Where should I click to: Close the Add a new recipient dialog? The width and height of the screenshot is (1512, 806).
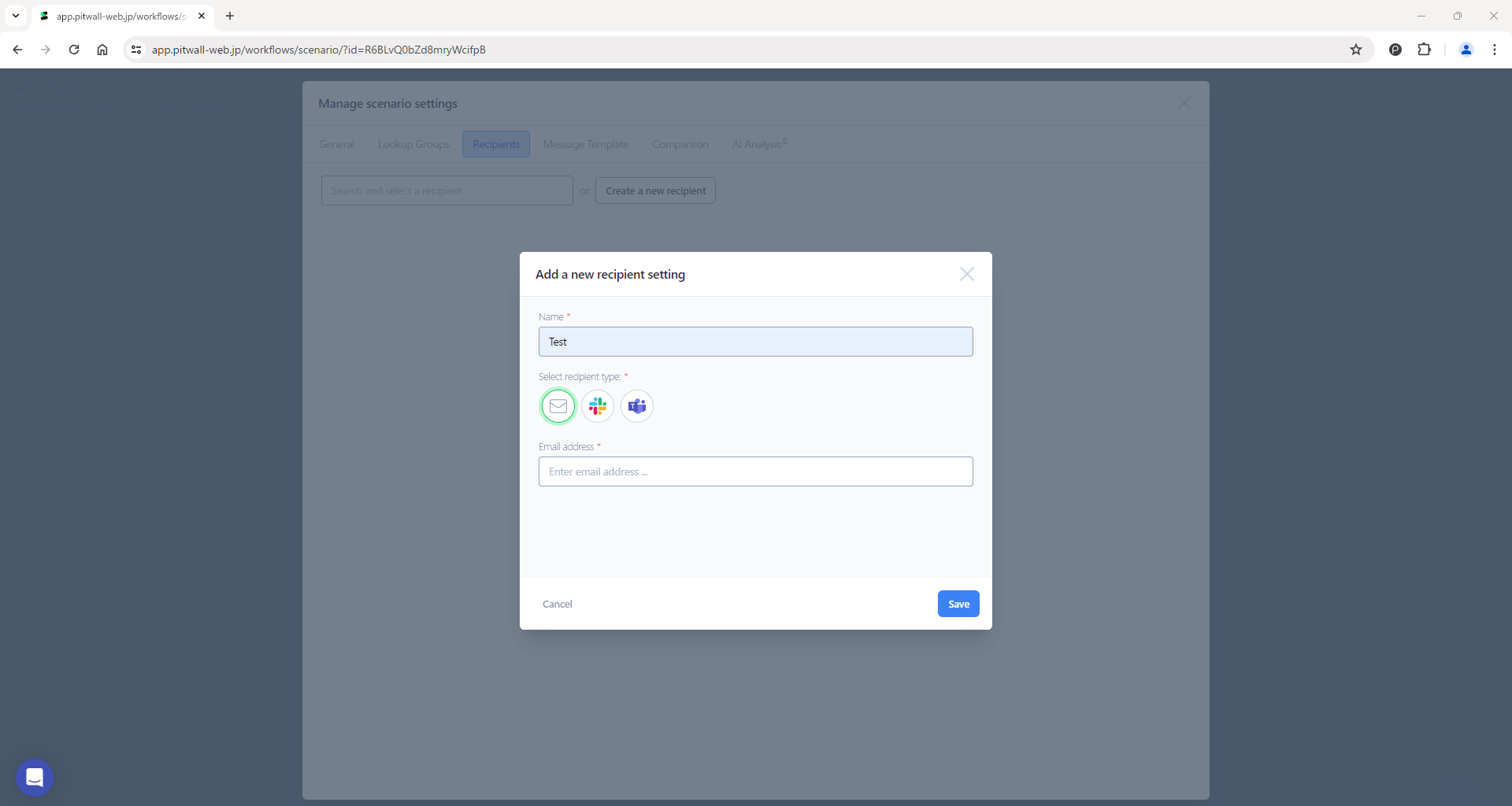pos(966,274)
